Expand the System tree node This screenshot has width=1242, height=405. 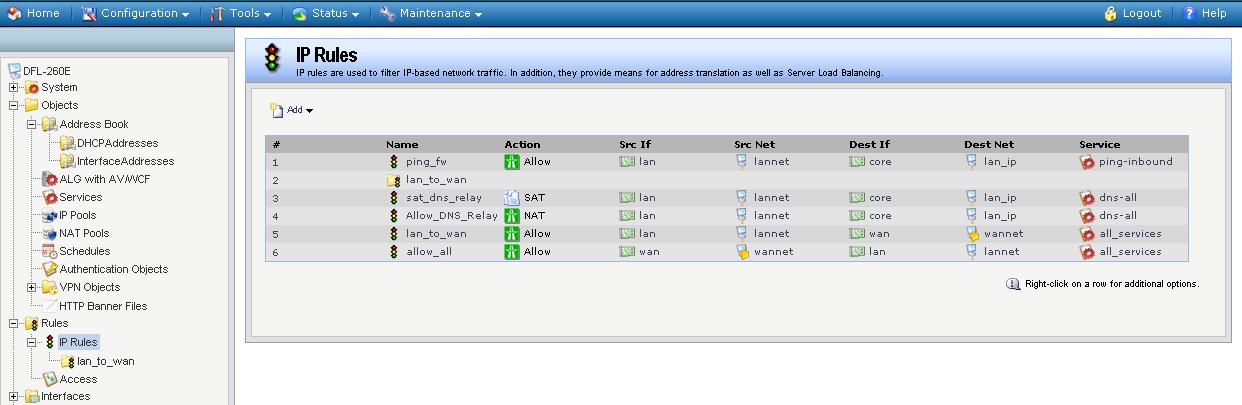click(14, 87)
